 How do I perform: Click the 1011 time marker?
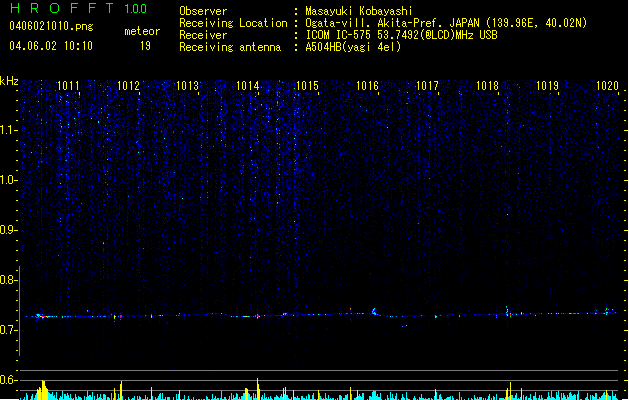click(x=68, y=86)
